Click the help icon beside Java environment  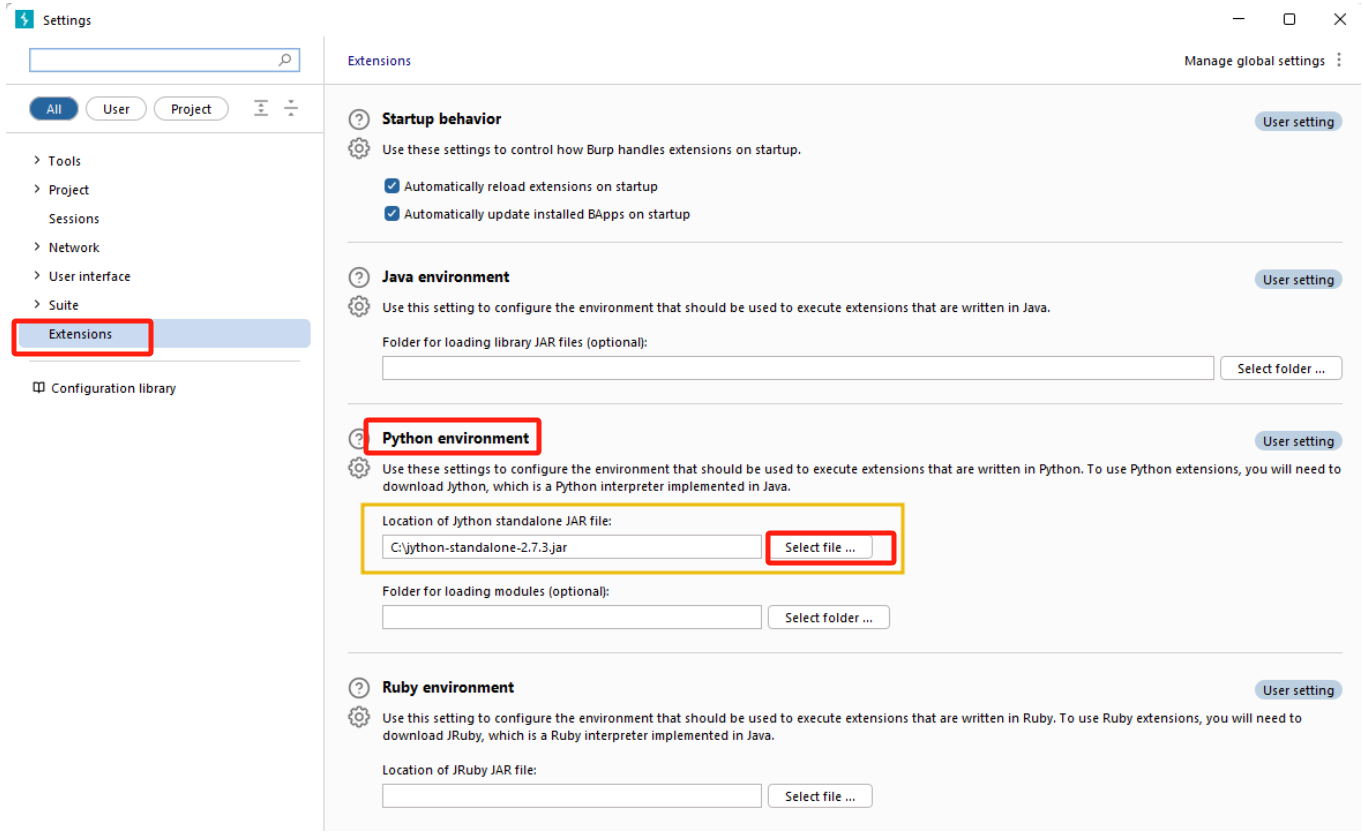(x=359, y=277)
